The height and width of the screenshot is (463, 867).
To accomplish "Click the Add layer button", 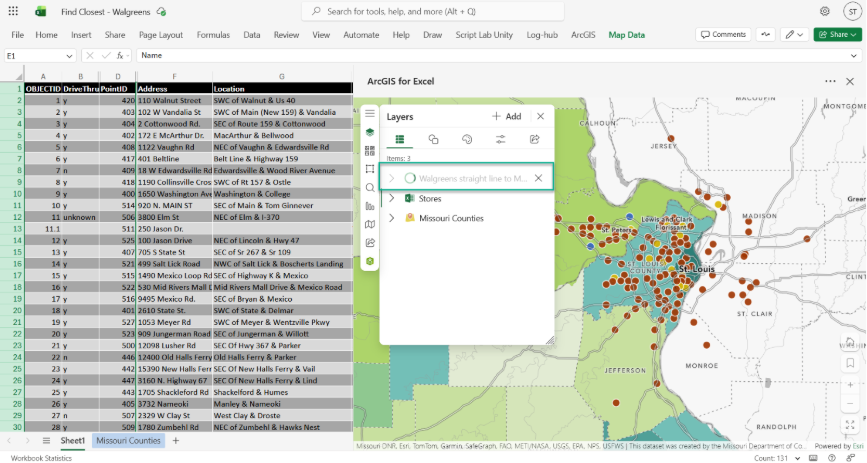I will [x=506, y=116].
